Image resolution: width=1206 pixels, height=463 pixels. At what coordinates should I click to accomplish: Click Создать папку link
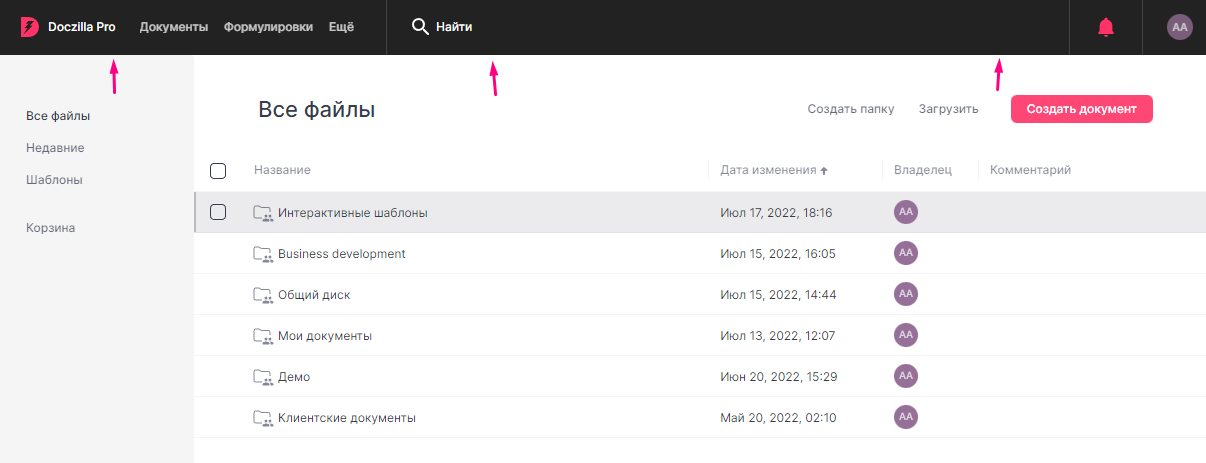pyautogui.click(x=851, y=109)
